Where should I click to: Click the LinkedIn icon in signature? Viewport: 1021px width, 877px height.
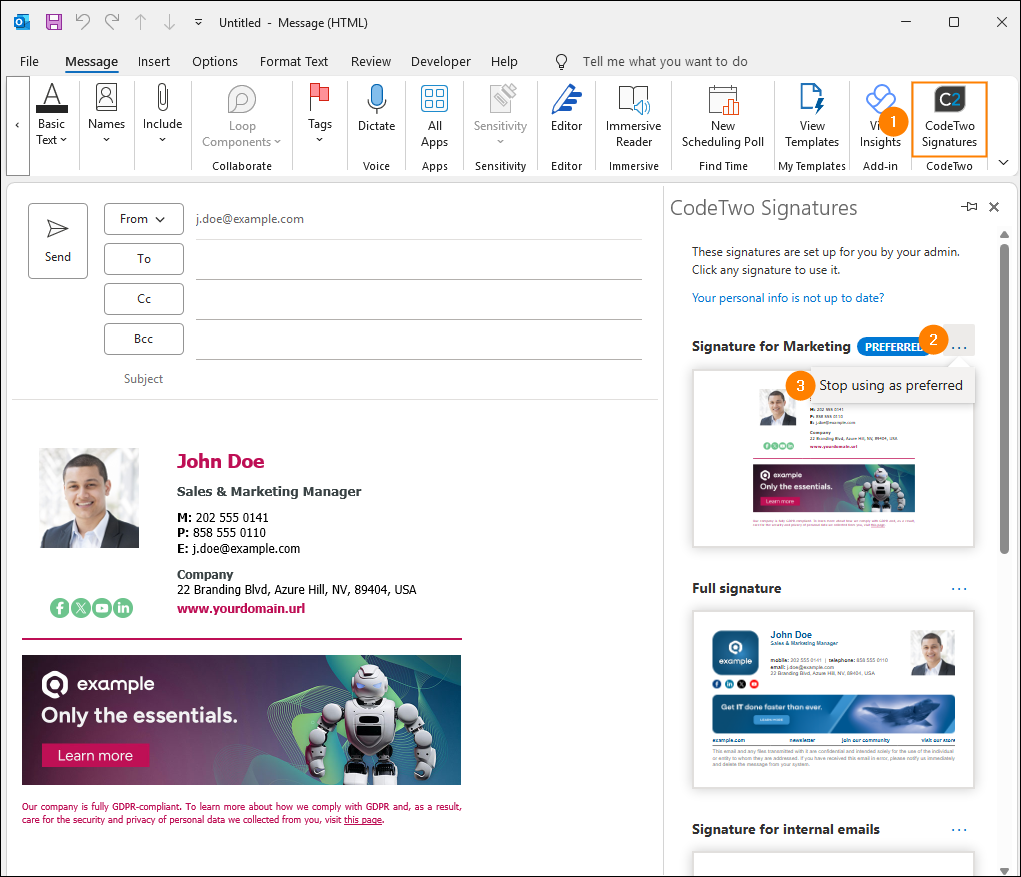tap(123, 608)
